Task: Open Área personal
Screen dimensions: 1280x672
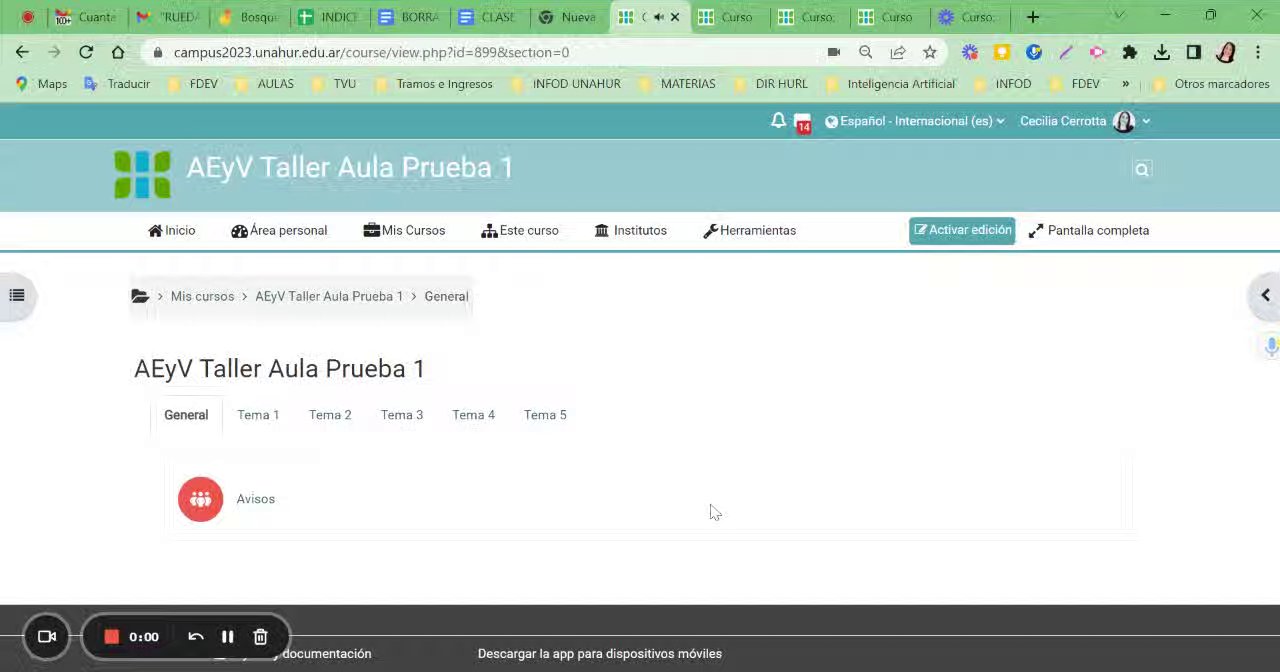Action: 279,230
